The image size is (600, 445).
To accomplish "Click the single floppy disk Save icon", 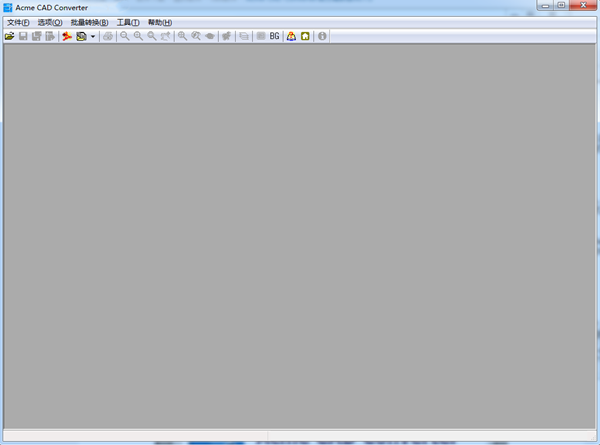I will 23,36.
